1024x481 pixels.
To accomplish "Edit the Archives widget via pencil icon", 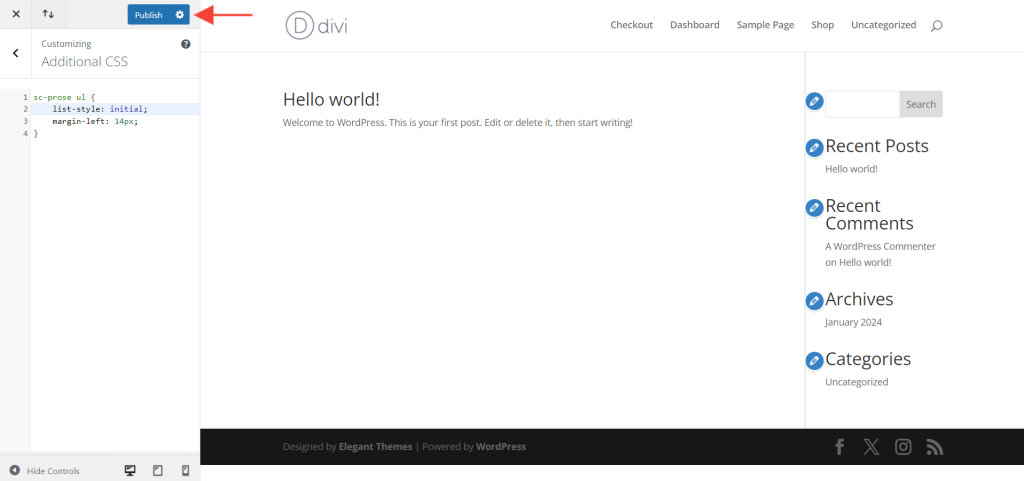I will pyautogui.click(x=814, y=300).
